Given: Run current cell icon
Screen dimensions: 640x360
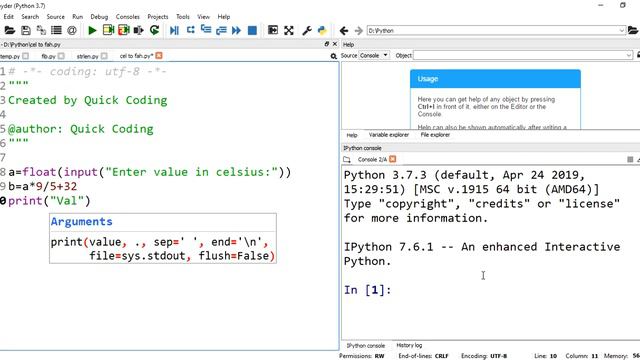Looking at the screenshot, I should coord(108,30).
